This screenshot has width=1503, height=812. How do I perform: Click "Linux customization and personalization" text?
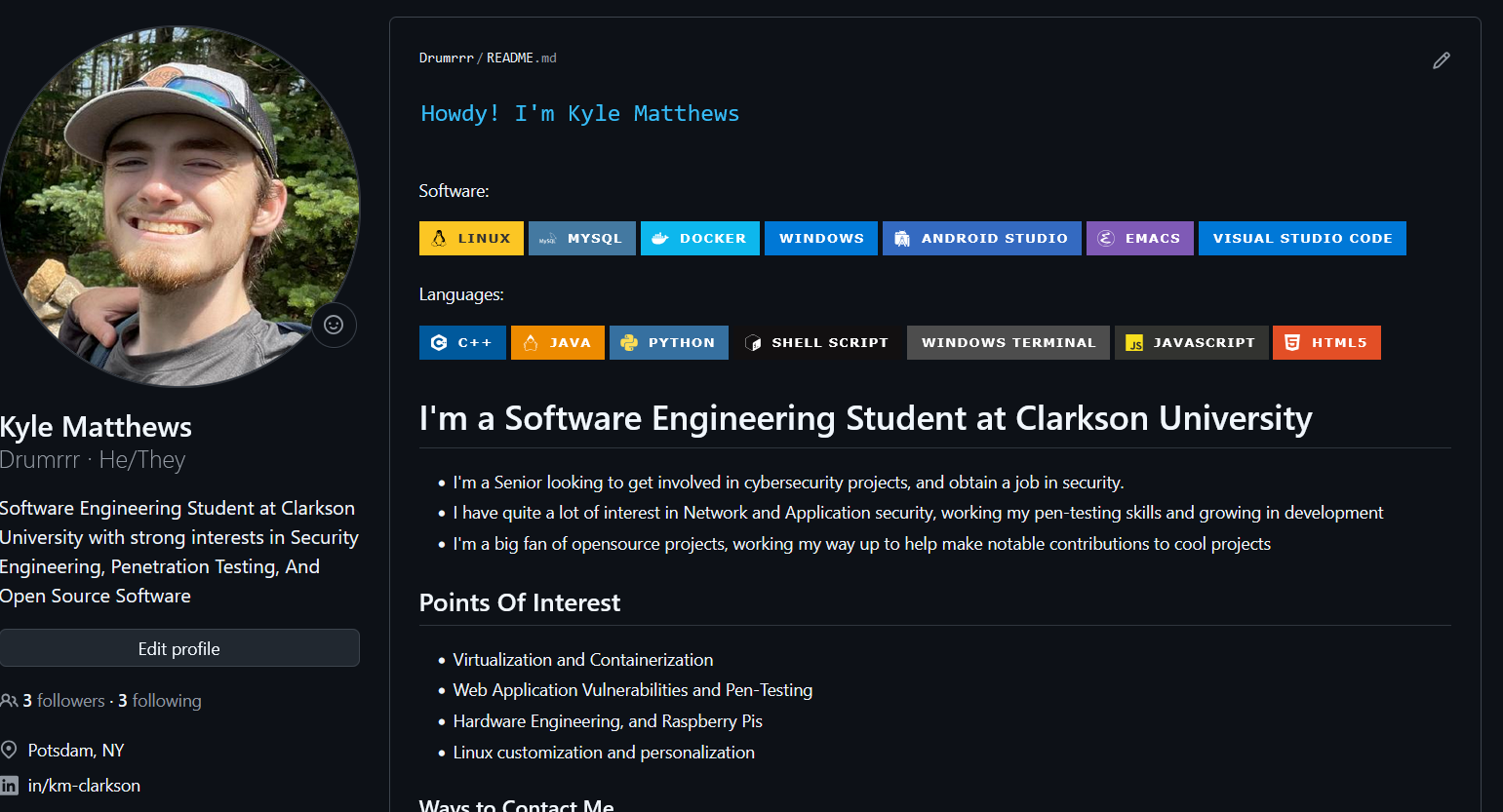tap(604, 753)
